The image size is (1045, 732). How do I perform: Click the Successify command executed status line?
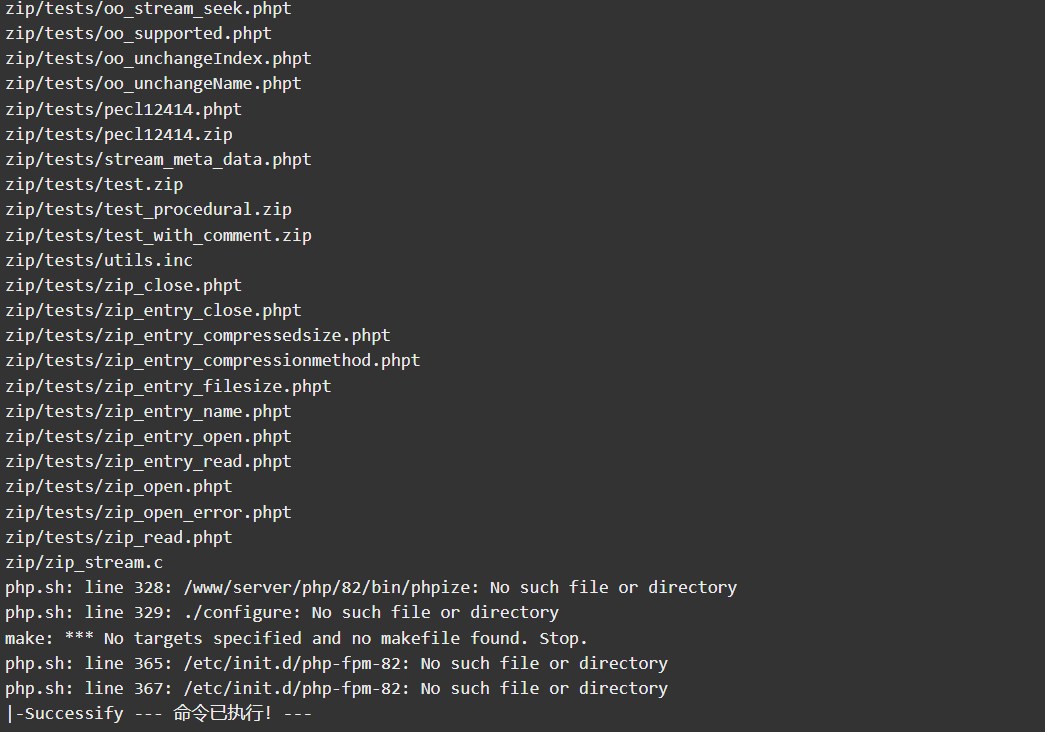[158, 713]
